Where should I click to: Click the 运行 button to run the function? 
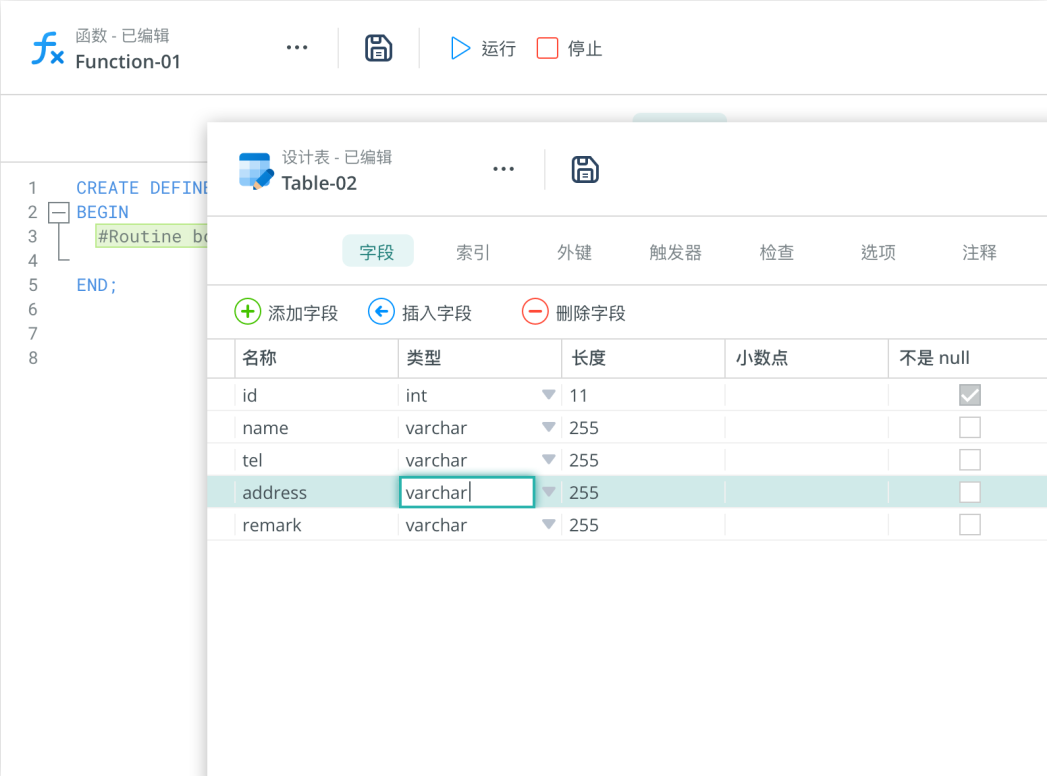(482, 47)
